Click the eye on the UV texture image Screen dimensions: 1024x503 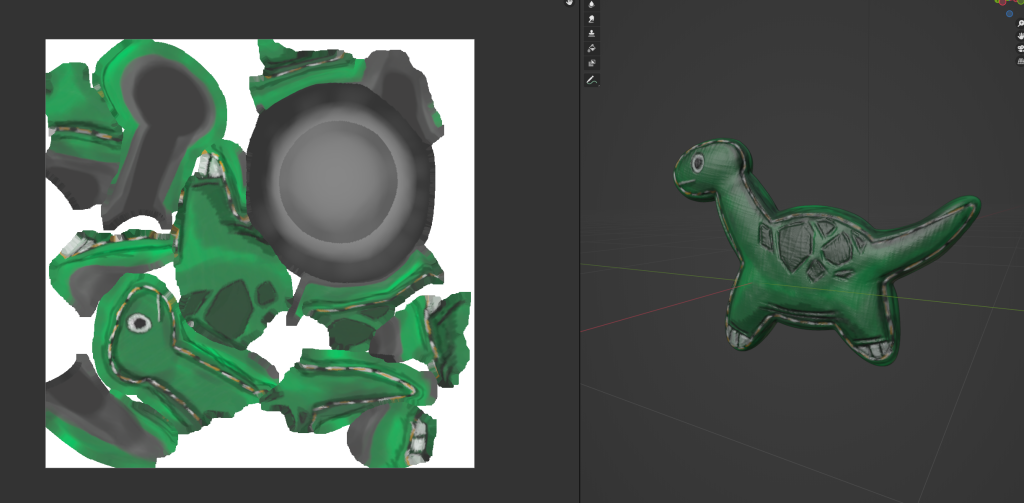pyautogui.click(x=140, y=322)
